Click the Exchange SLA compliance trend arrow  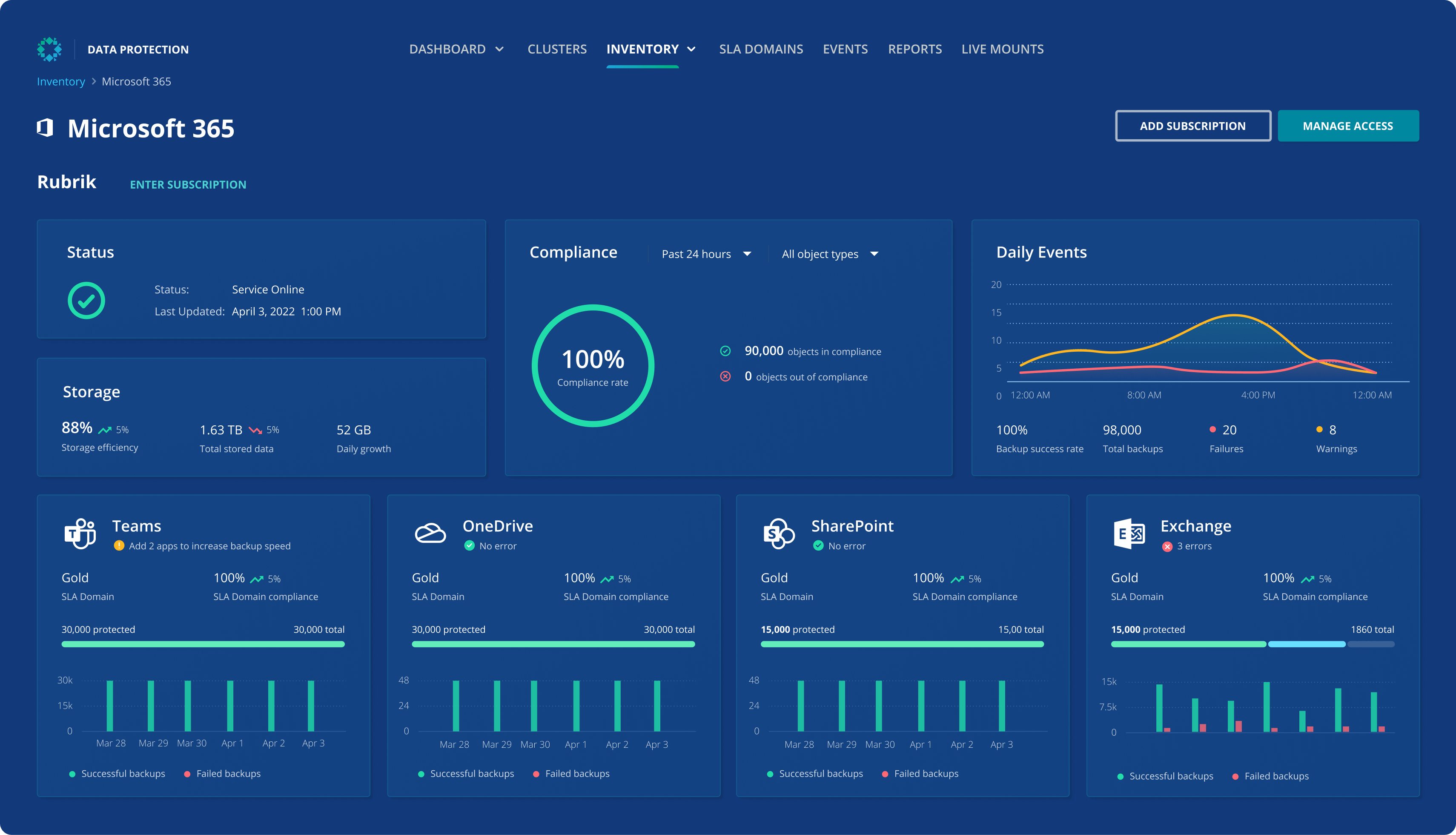pos(1307,579)
